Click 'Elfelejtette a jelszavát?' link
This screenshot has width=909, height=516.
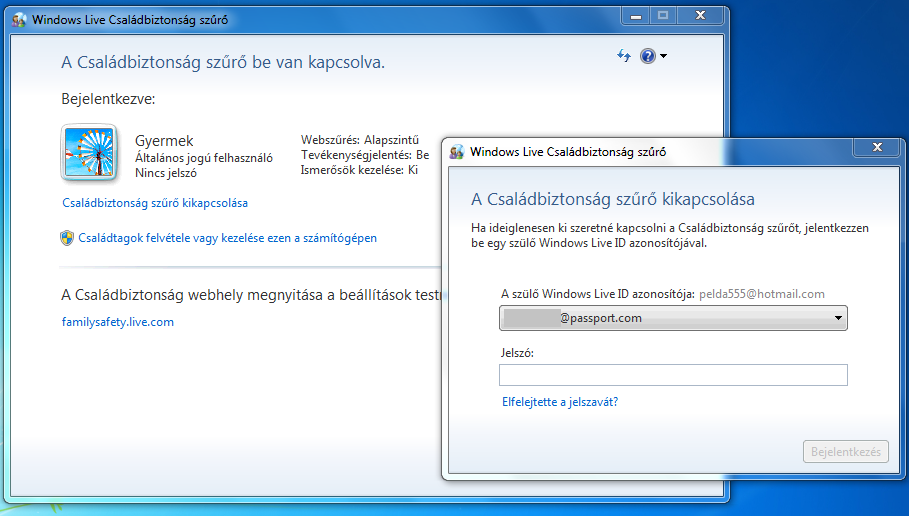pos(560,402)
